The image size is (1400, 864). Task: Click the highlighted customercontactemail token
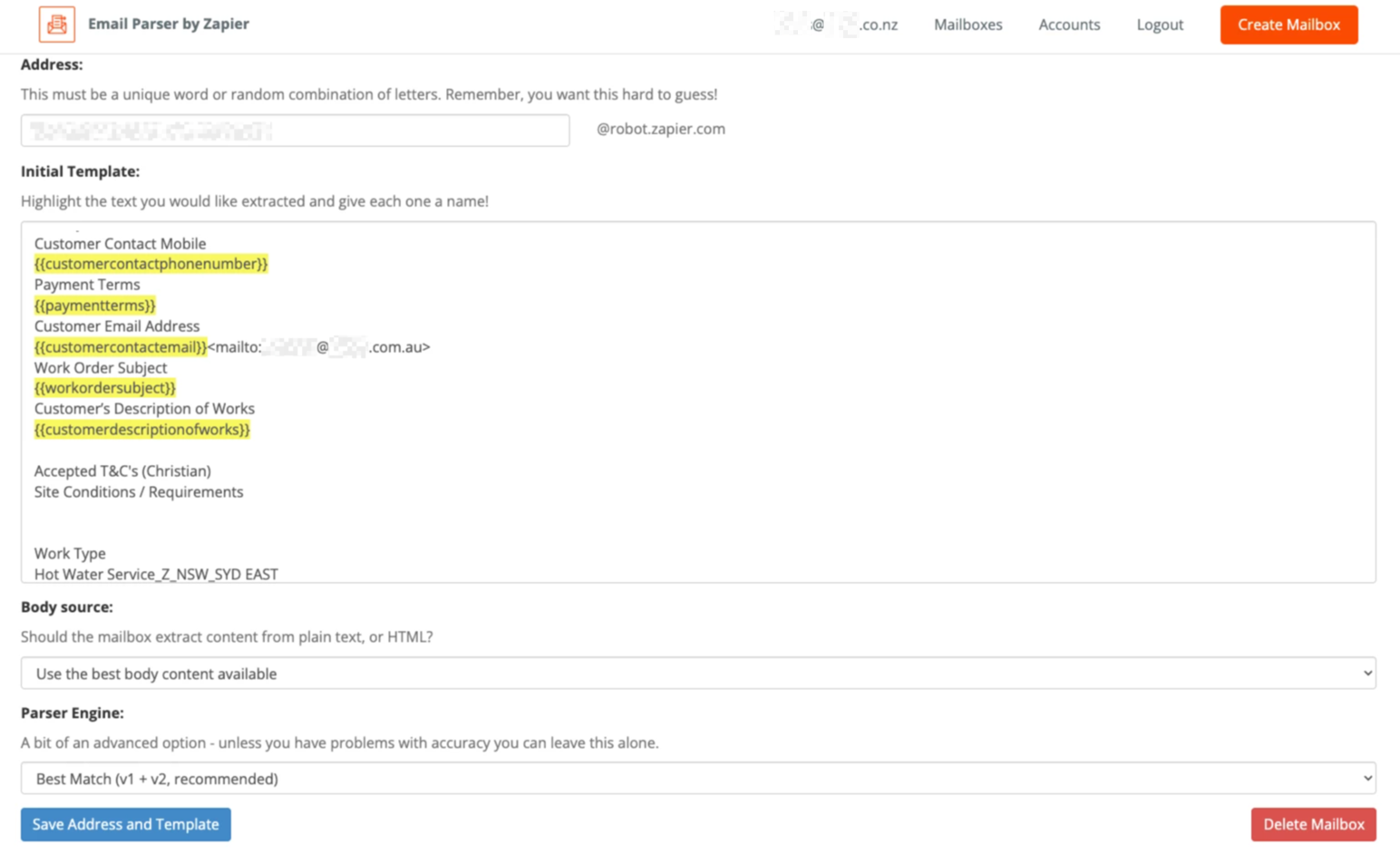pos(121,347)
